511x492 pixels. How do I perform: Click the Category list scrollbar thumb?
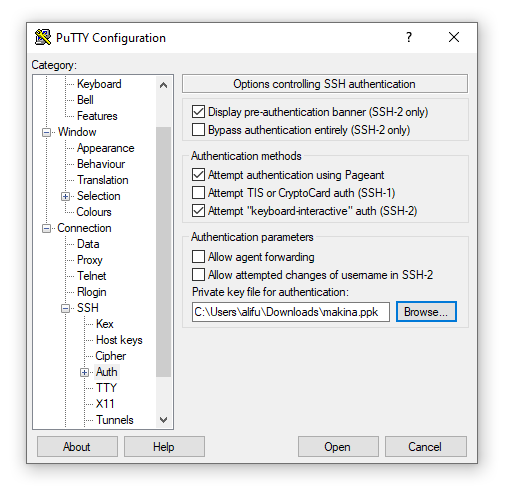tap(163, 252)
